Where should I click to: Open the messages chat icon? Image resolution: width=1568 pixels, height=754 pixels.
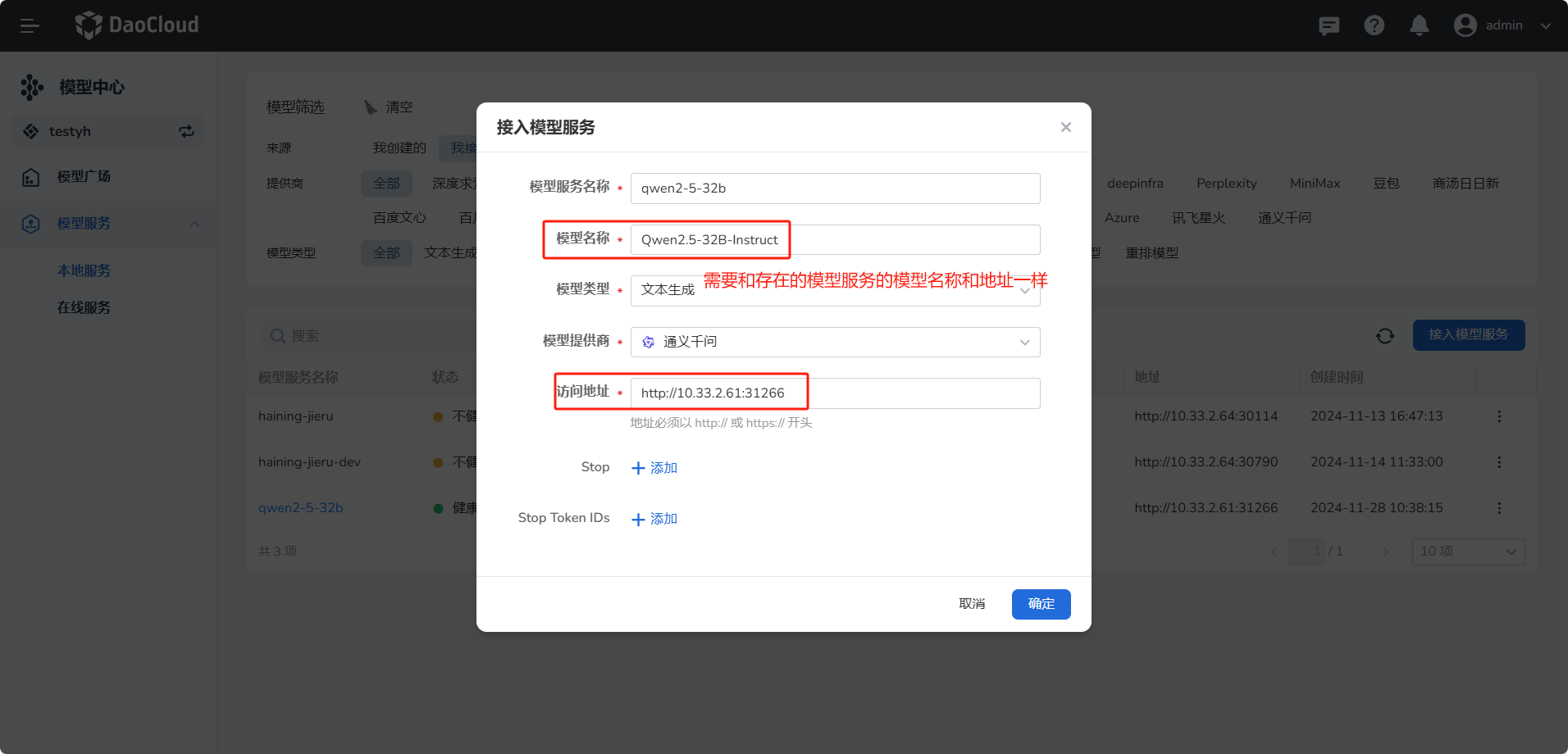coord(1329,26)
